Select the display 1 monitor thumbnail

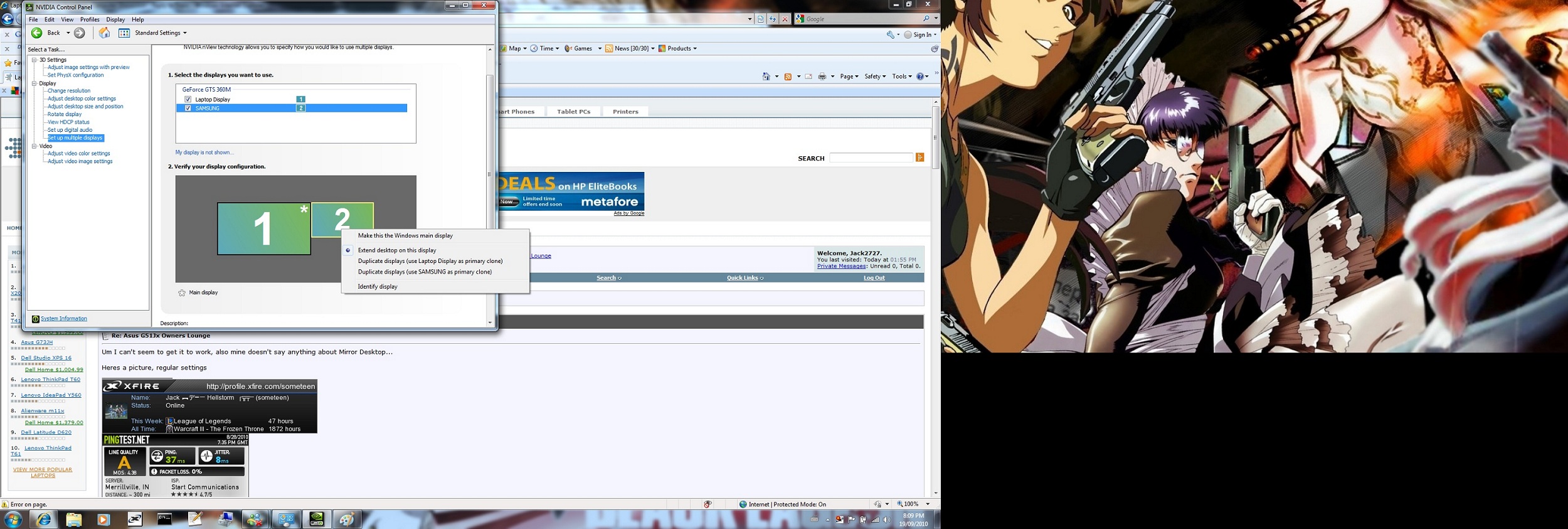coord(264,228)
